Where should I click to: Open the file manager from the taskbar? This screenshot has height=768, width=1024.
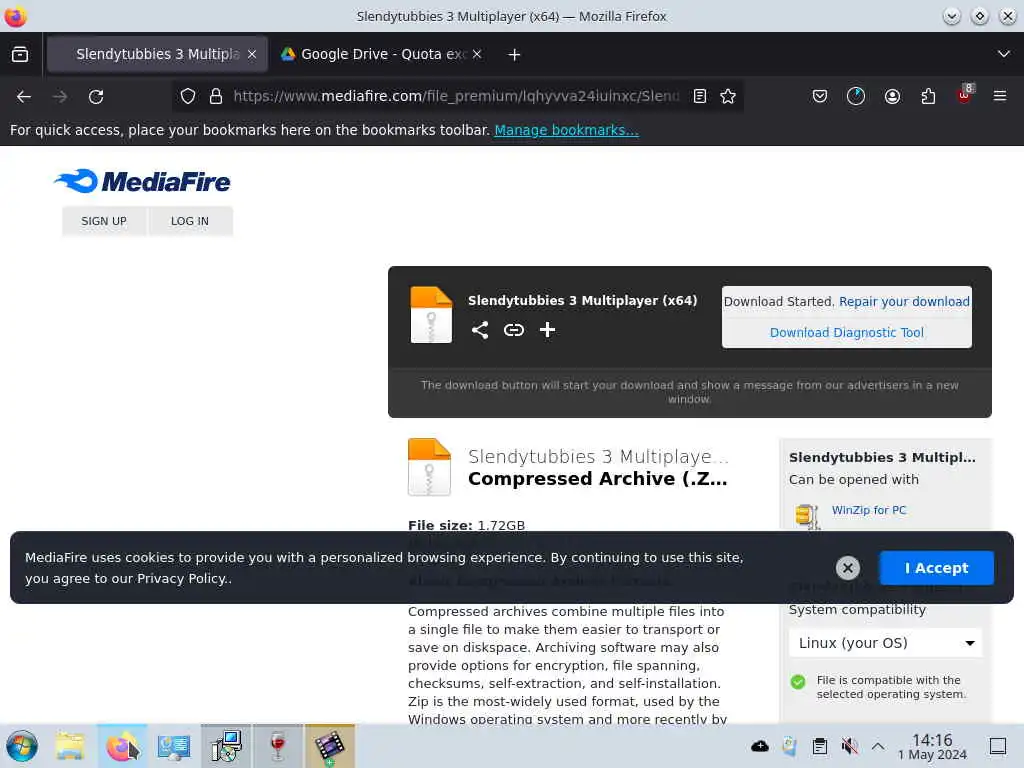[70, 746]
